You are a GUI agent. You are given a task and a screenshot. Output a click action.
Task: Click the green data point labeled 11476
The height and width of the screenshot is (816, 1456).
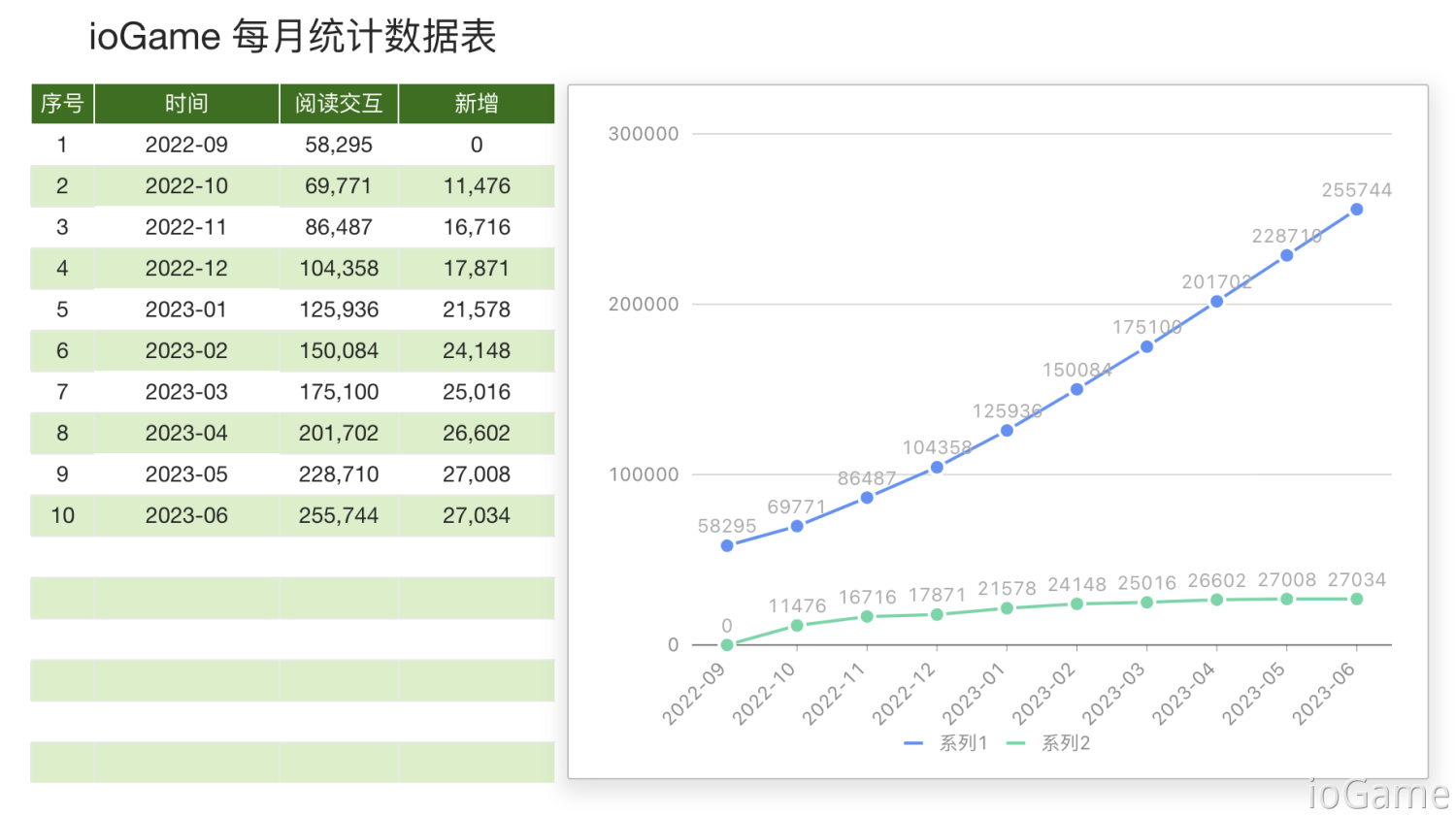tap(797, 626)
